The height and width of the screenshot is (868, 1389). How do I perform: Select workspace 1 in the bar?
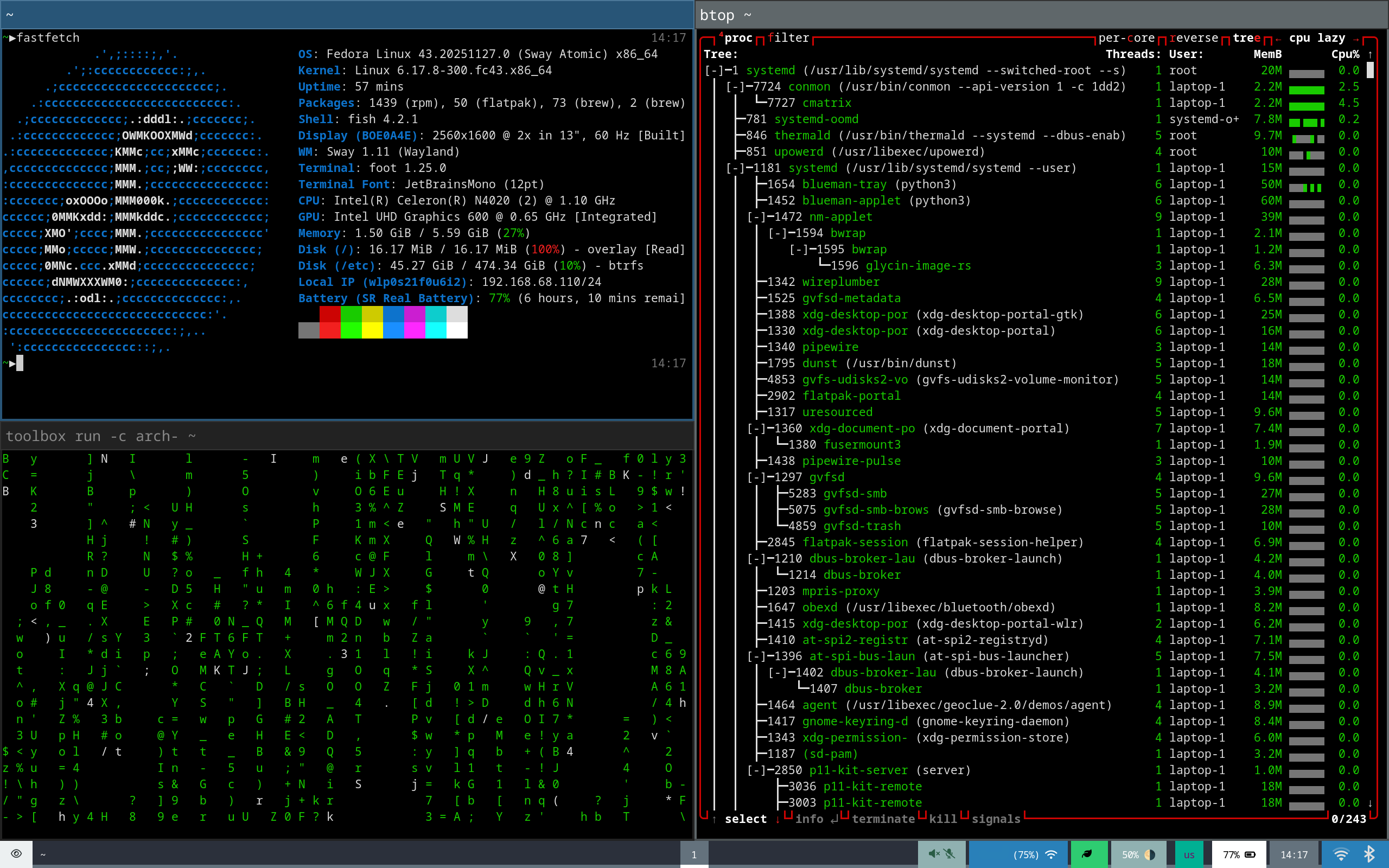tap(694, 854)
